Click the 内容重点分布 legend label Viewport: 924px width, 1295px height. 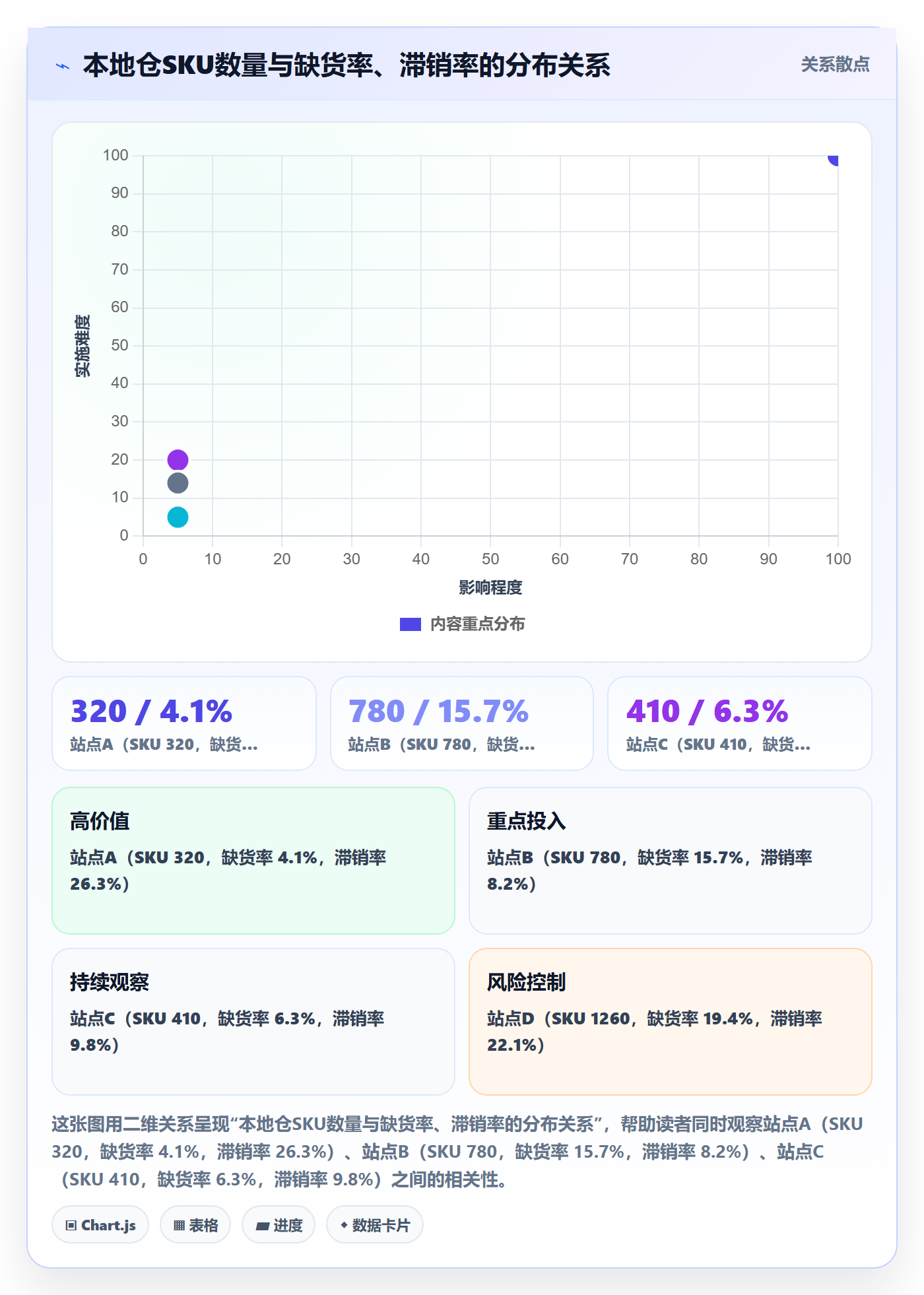(478, 624)
